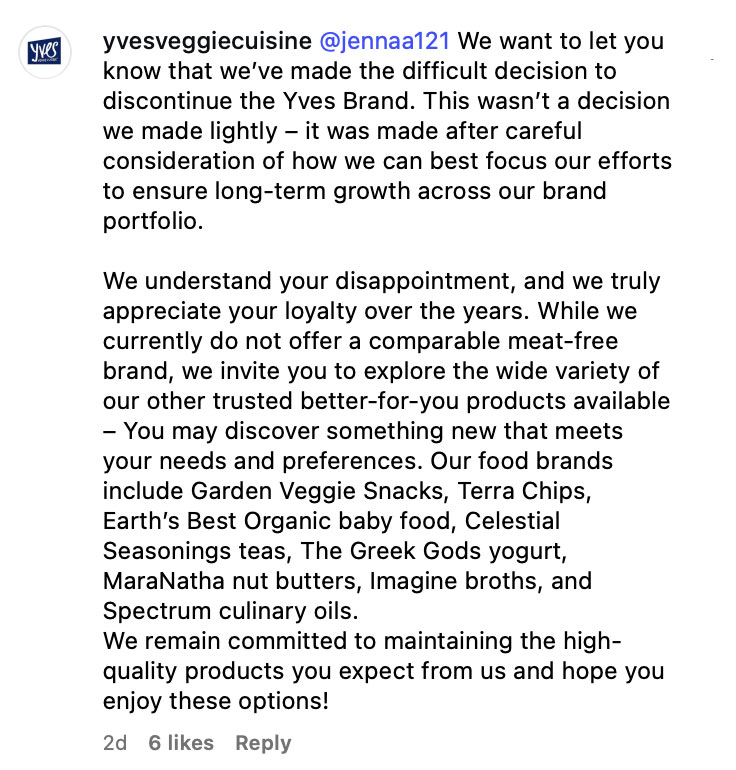Click 'enjoy these options!' closing text
Image resolution: width=736 pixels, height=770 pixels.
pyautogui.click(x=216, y=701)
